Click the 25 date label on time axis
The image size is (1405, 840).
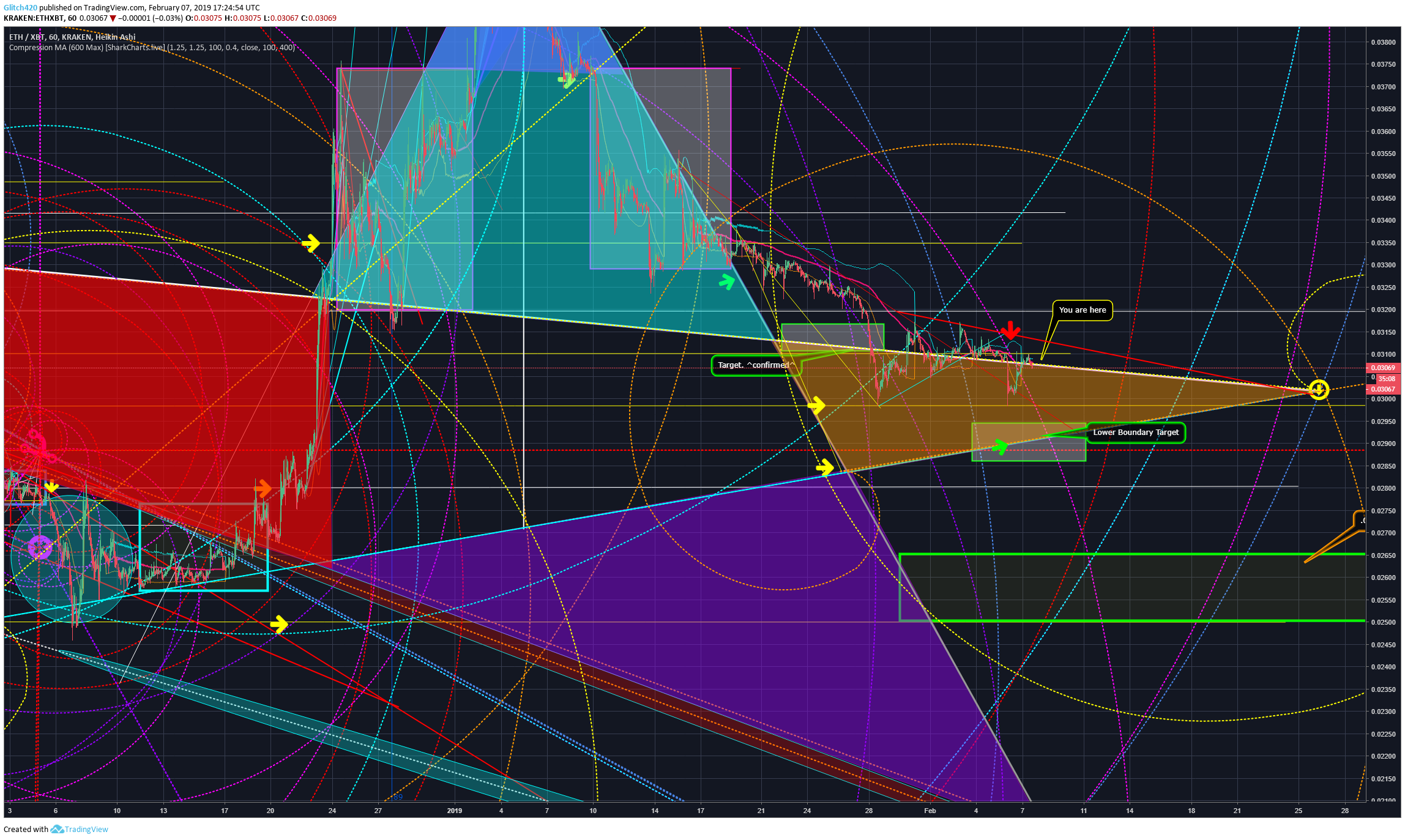click(x=1299, y=811)
